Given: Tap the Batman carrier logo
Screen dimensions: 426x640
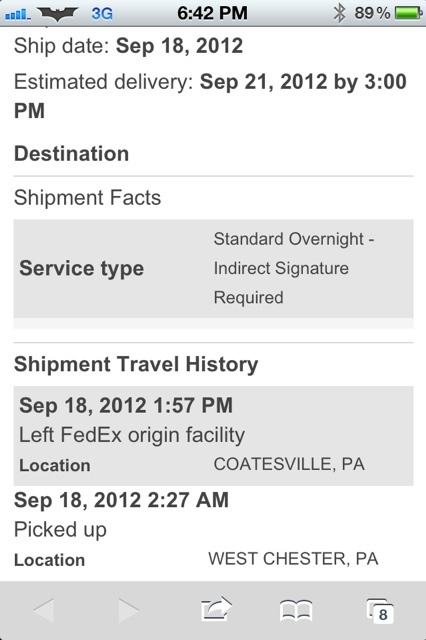Looking at the screenshot, I should coord(58,14).
